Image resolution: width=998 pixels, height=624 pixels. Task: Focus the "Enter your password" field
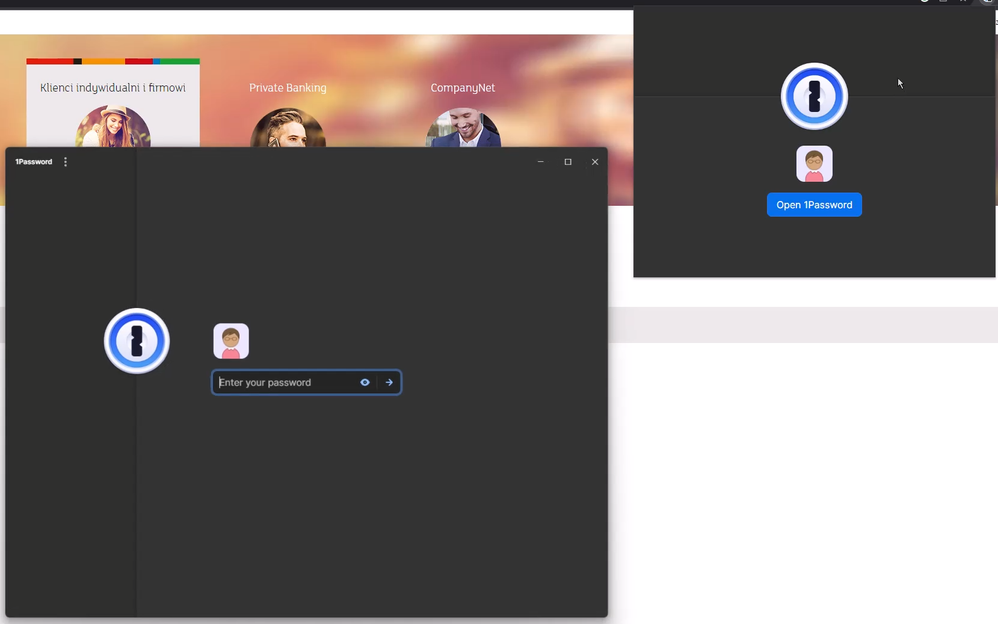pyautogui.click(x=283, y=383)
